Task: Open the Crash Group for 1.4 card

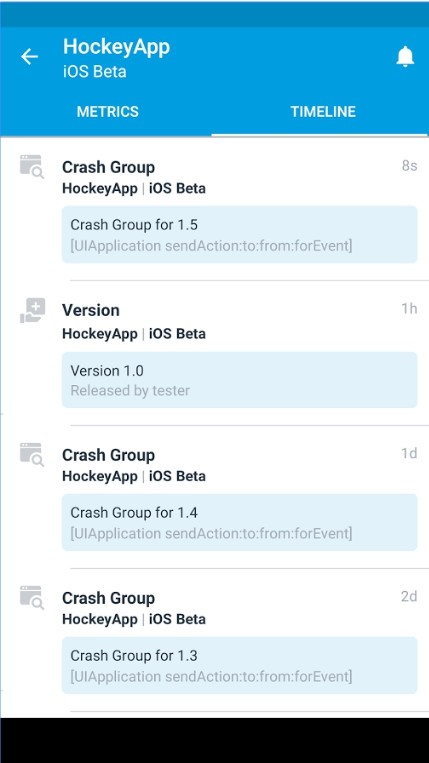Action: point(239,522)
